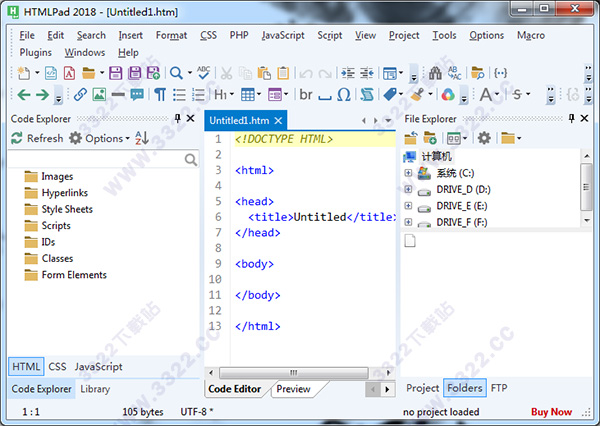
Task: Run the ABC spell check
Action: [x=204, y=72]
